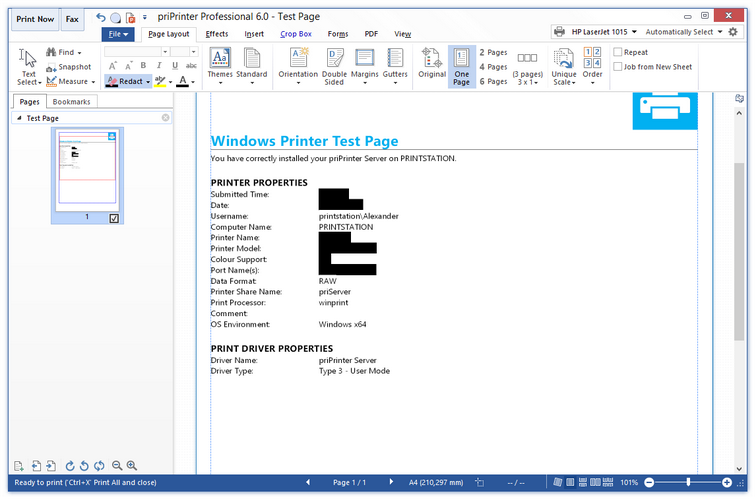This screenshot has width=755, height=499.
Task: Click the PowerPoint export icon in title bar
Action: tap(130, 18)
